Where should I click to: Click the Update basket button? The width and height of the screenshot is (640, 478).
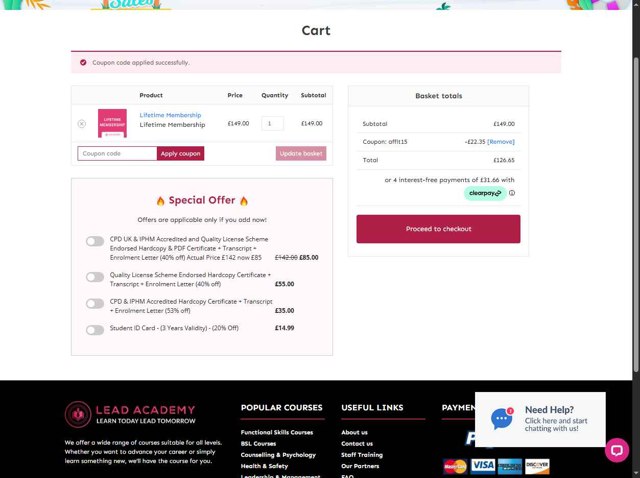pyautogui.click(x=301, y=153)
